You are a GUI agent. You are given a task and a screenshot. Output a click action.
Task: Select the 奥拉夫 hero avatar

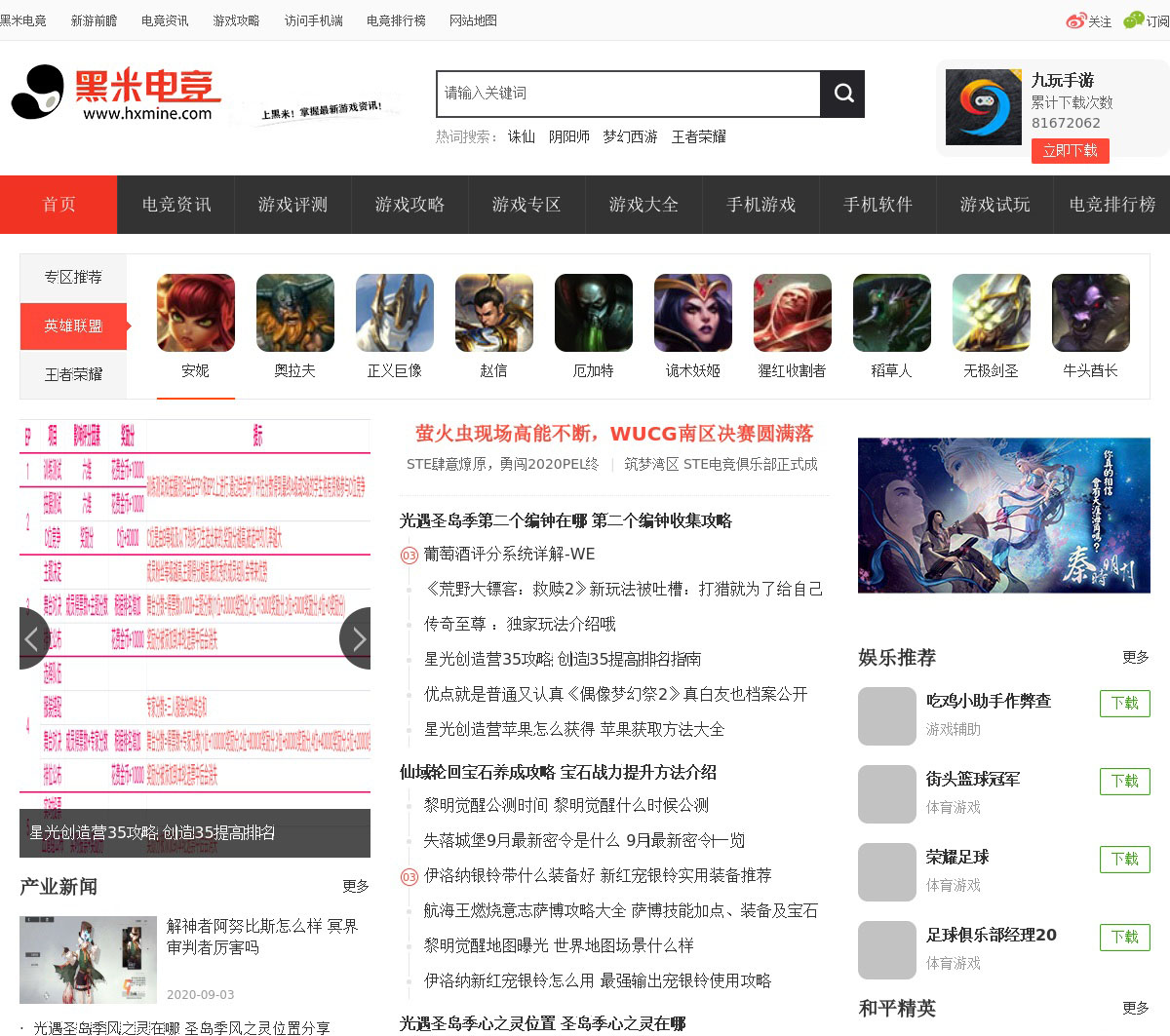(294, 313)
